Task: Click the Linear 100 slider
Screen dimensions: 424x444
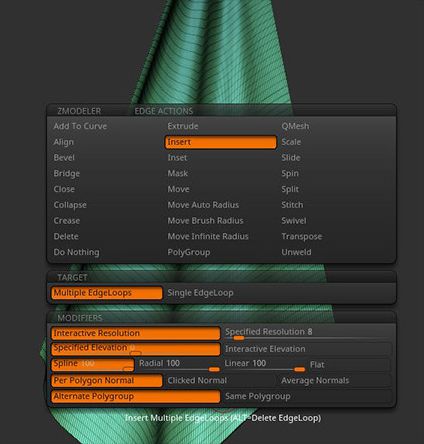Action: coord(264,365)
